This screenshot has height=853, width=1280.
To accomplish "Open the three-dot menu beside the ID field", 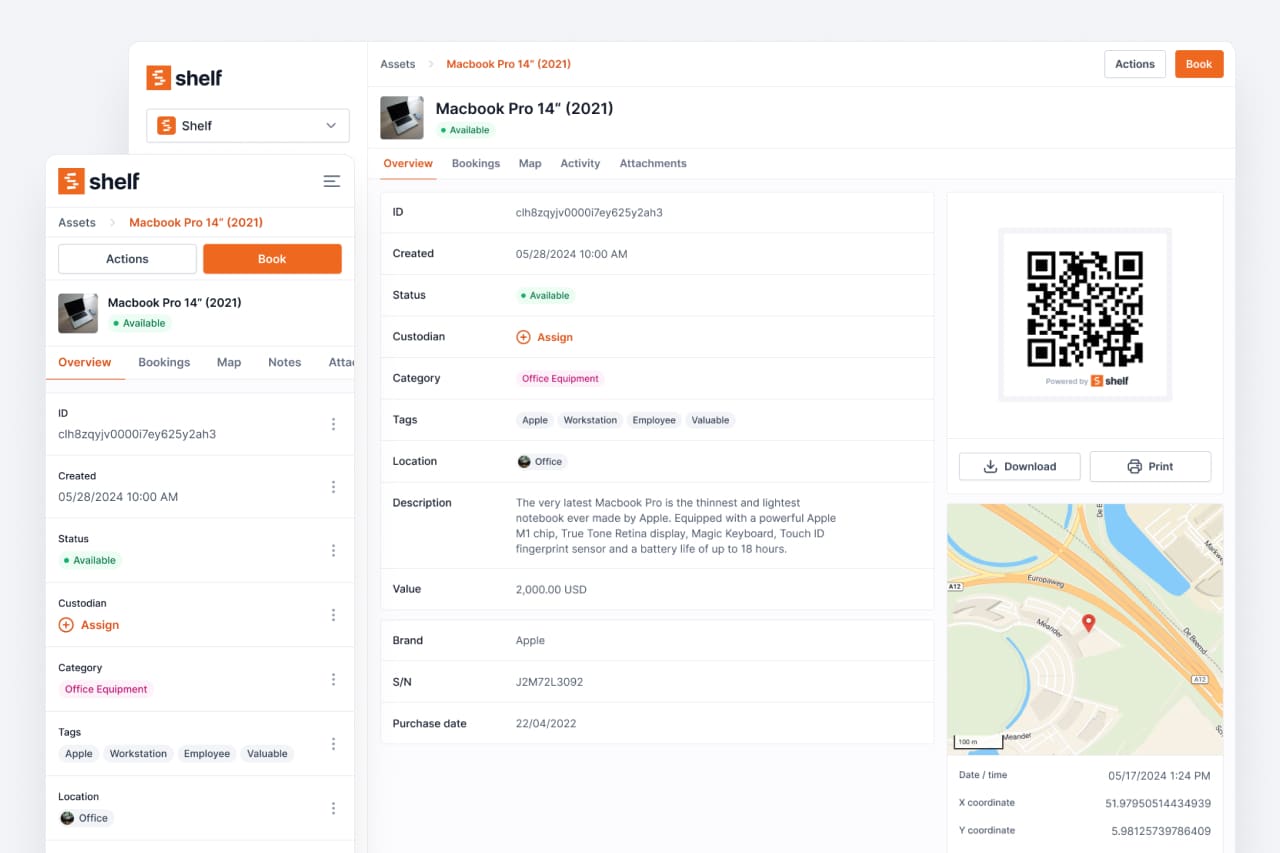I will click(x=333, y=424).
